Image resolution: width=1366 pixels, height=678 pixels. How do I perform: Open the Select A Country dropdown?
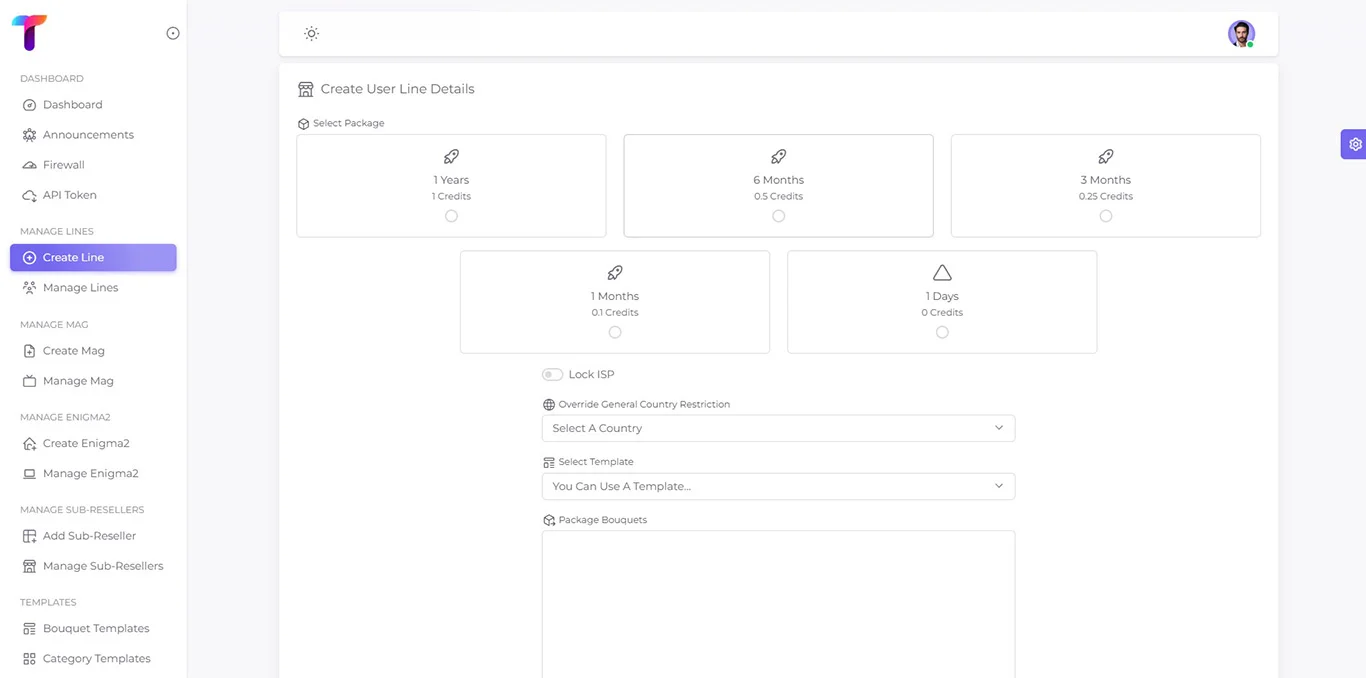point(778,428)
